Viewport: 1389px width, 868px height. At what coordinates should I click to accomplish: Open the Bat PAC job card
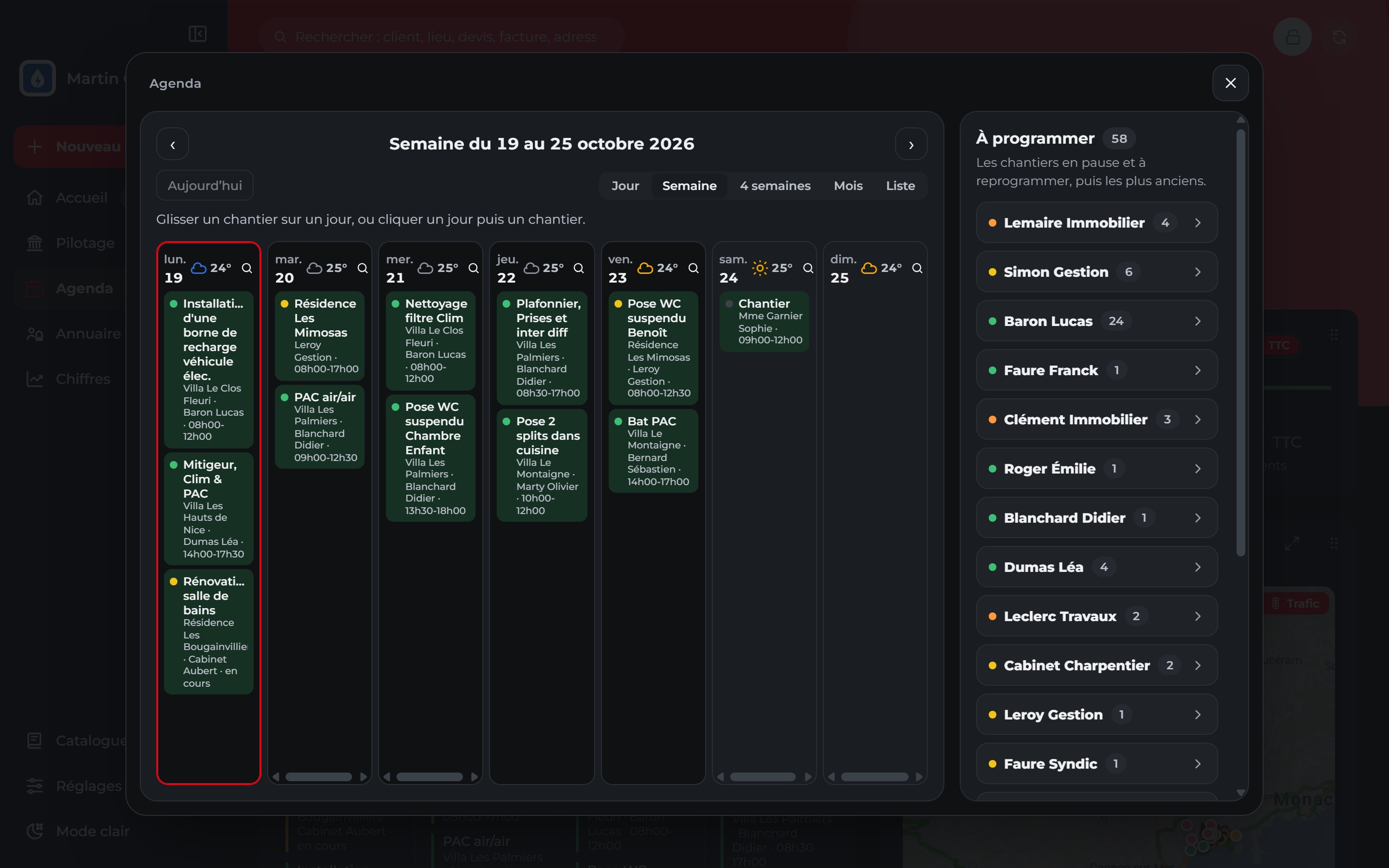653,451
